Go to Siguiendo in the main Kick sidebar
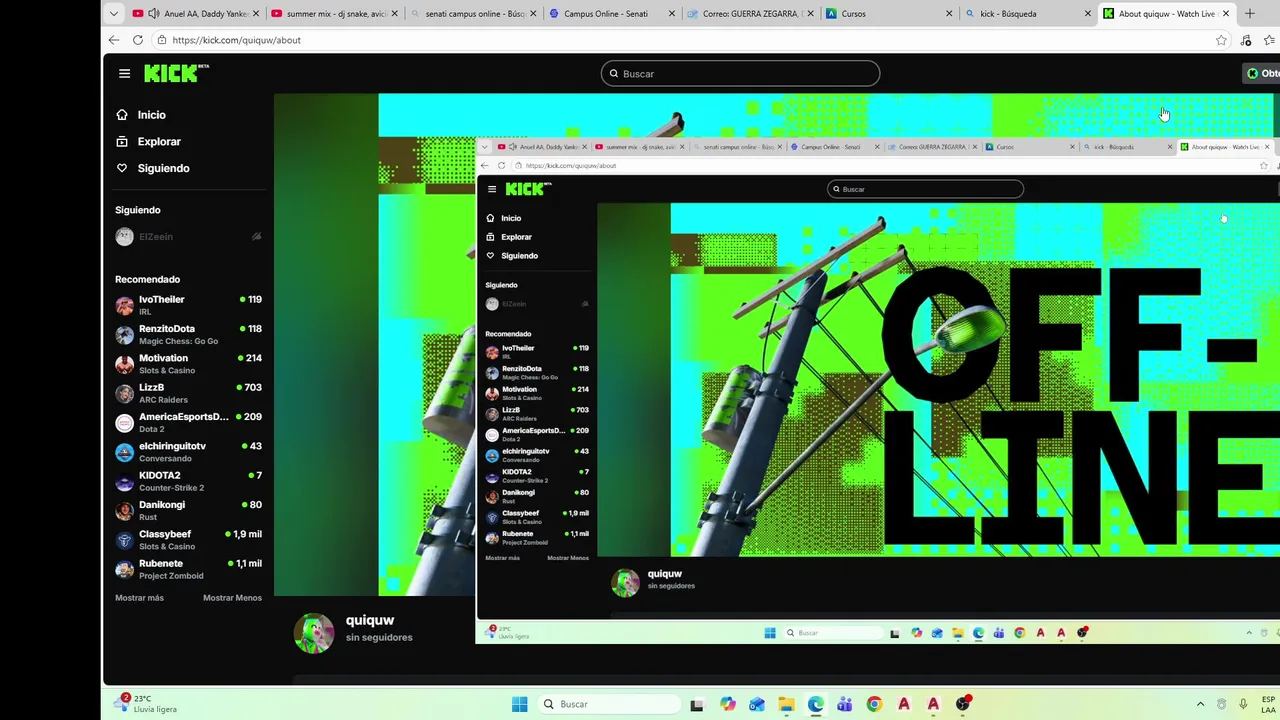This screenshot has height=720, width=1280. [x=163, y=168]
